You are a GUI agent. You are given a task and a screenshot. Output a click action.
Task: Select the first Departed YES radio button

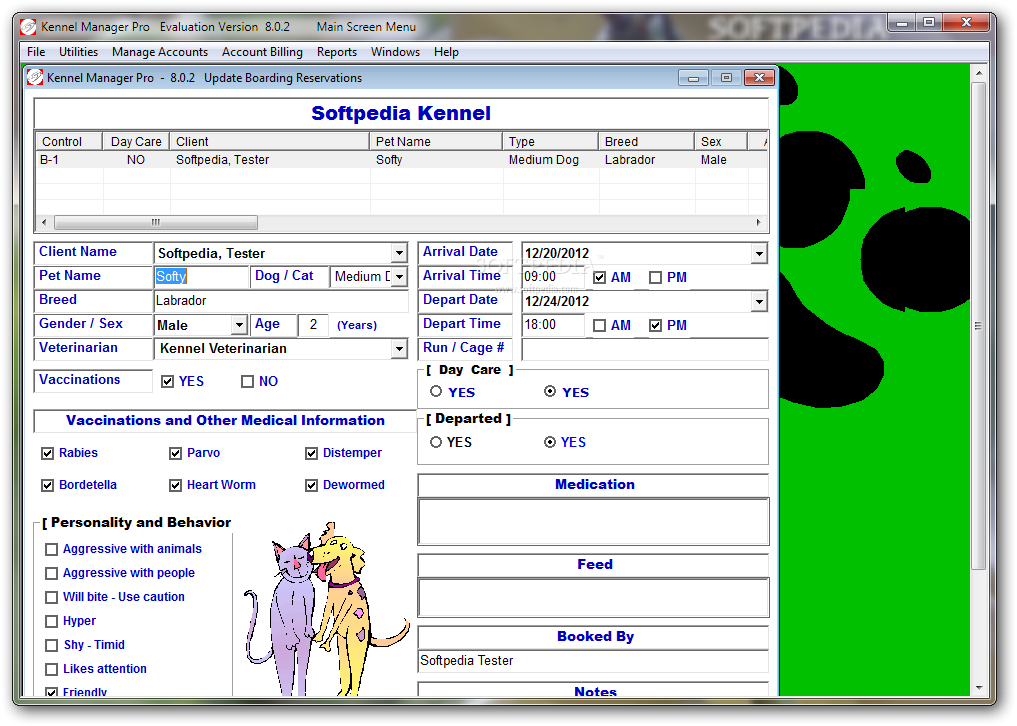pyautogui.click(x=436, y=442)
